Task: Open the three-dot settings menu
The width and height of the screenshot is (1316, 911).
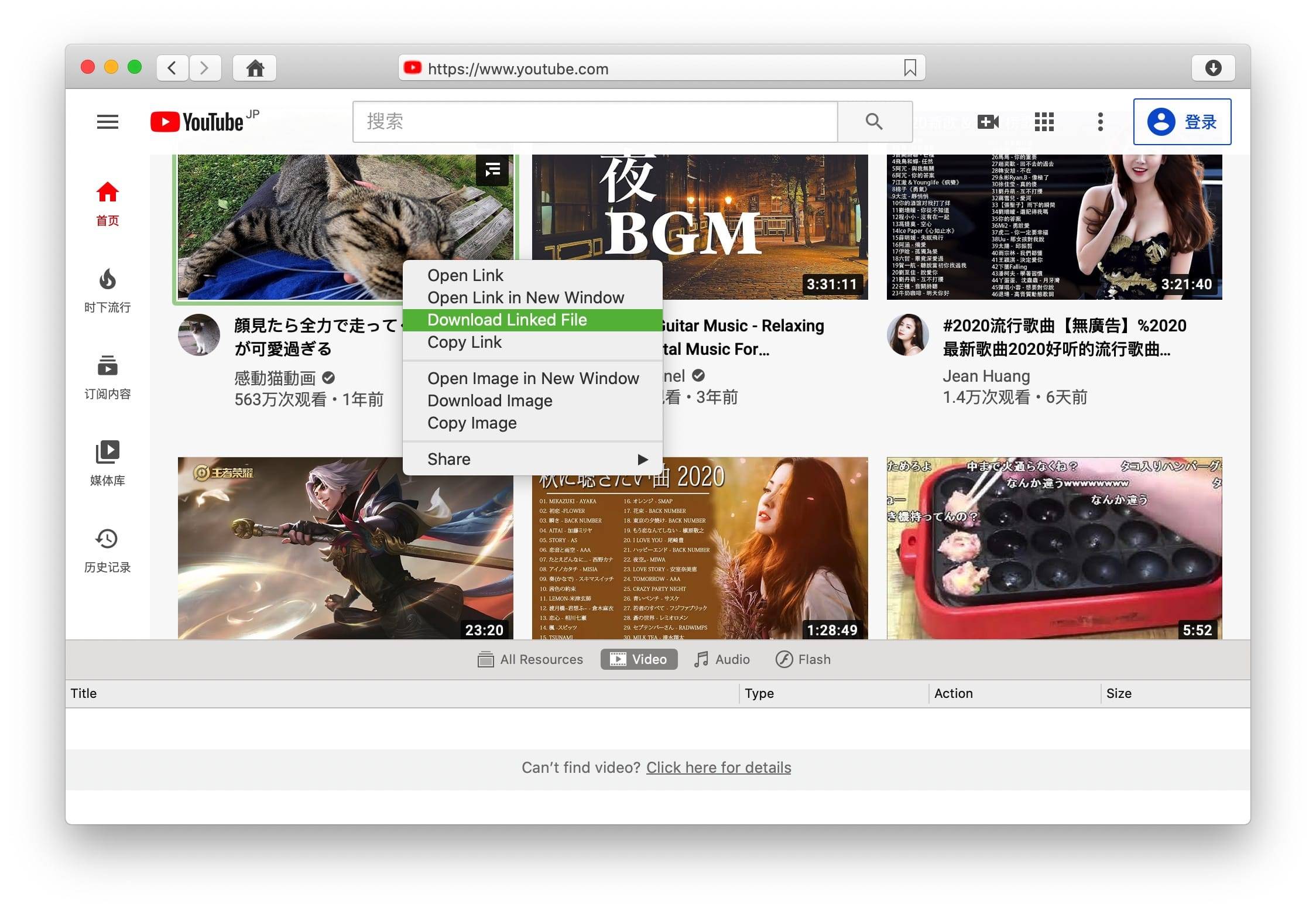Action: tap(1101, 121)
